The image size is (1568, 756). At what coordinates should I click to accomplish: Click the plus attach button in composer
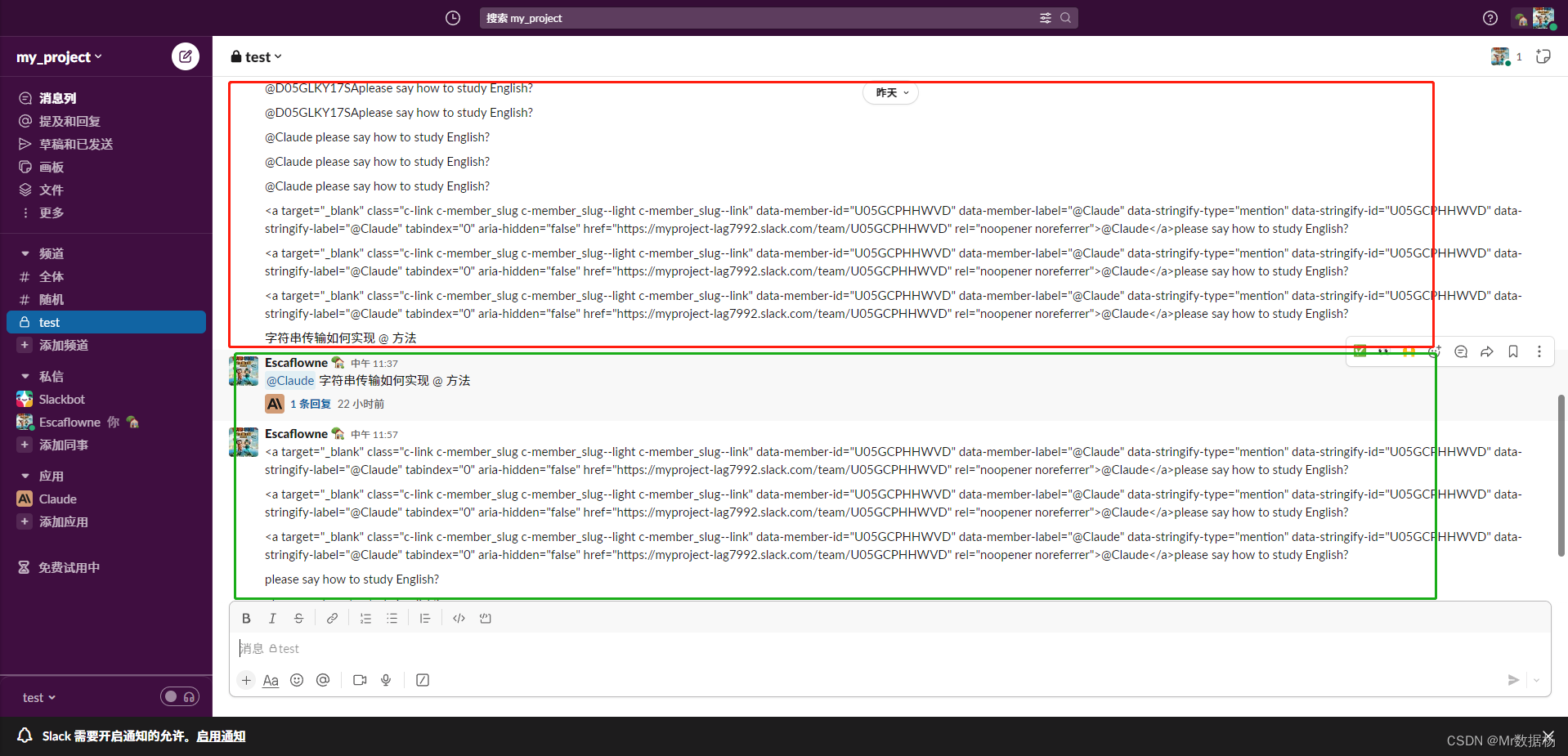click(246, 680)
